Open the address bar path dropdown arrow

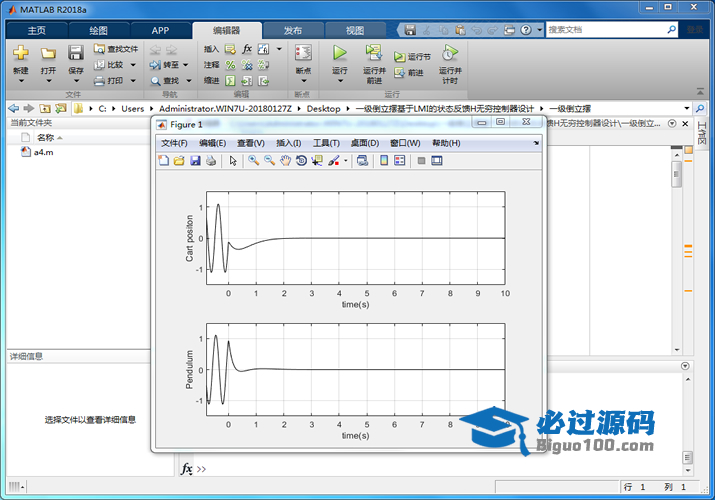click(x=687, y=108)
